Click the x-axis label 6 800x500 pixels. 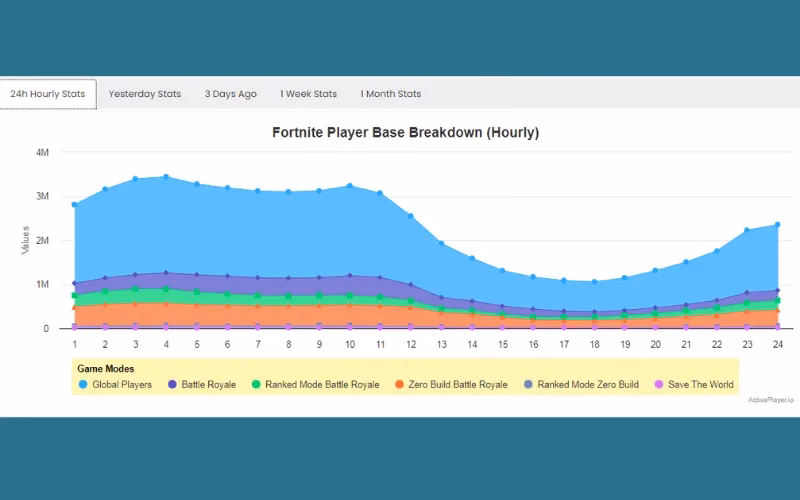[228, 345]
